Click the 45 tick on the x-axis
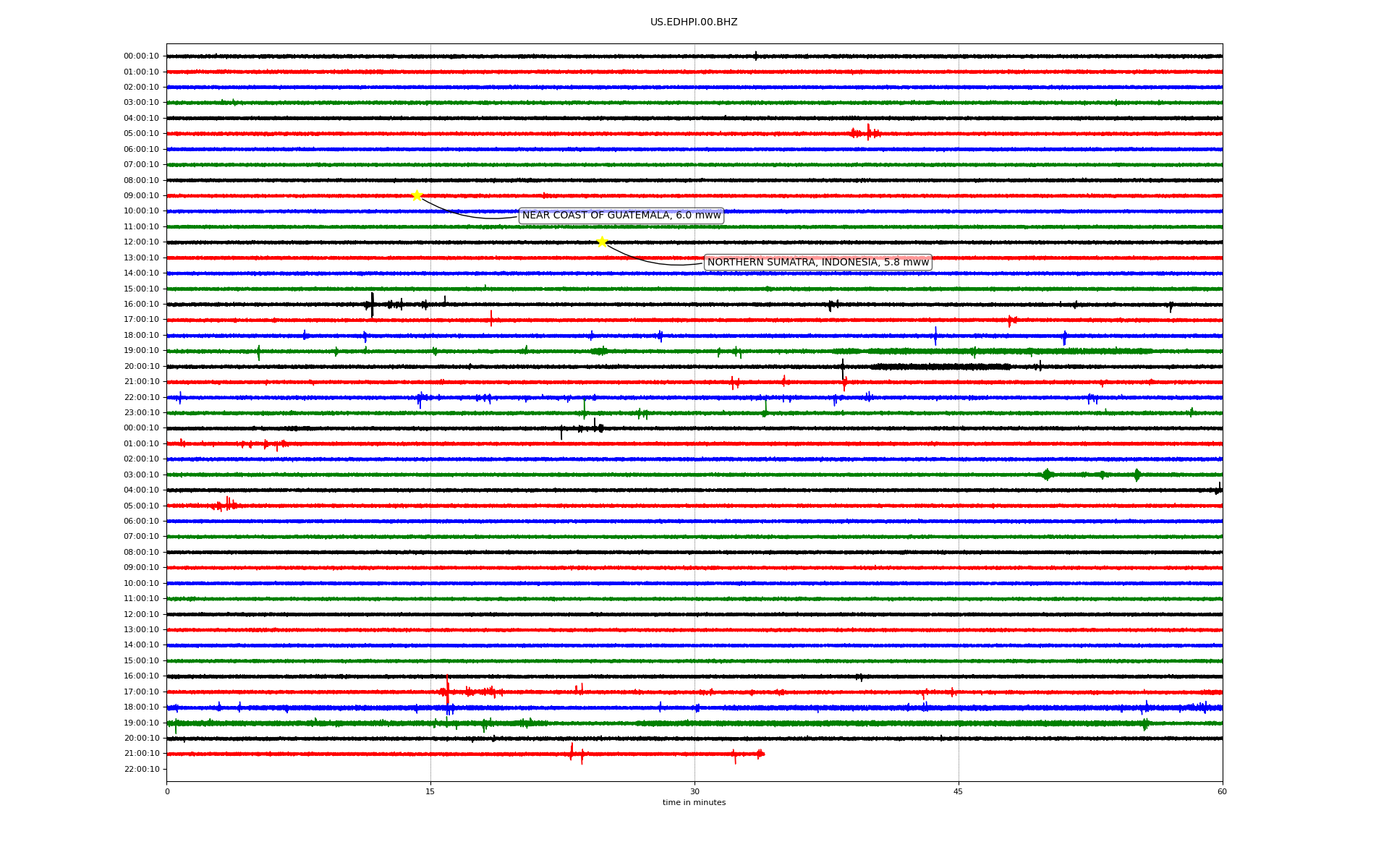This screenshot has height=868, width=1389. (959, 791)
